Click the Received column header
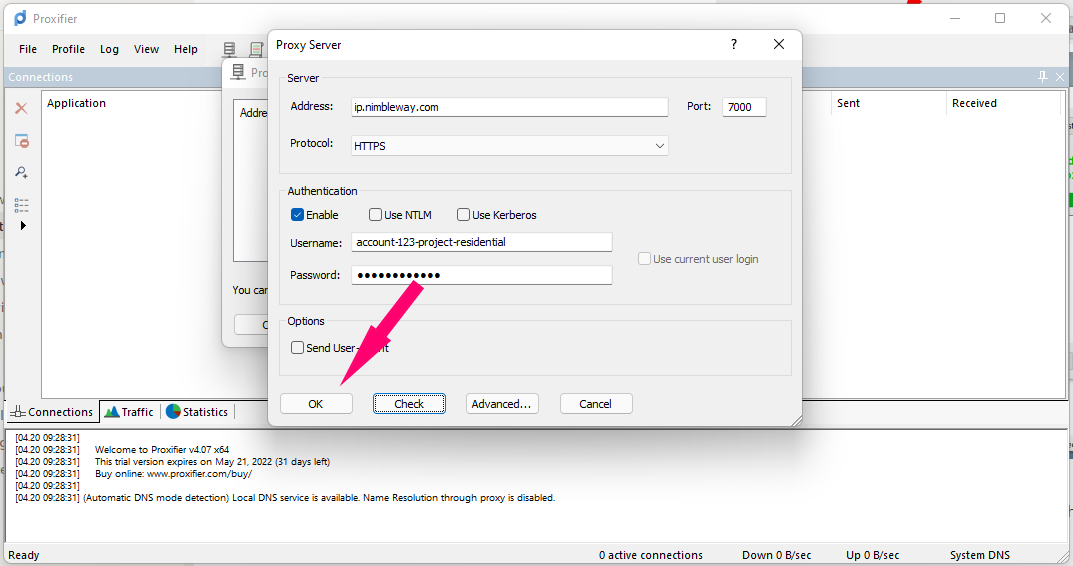Image resolution: width=1073 pixels, height=566 pixels. [x=974, y=103]
